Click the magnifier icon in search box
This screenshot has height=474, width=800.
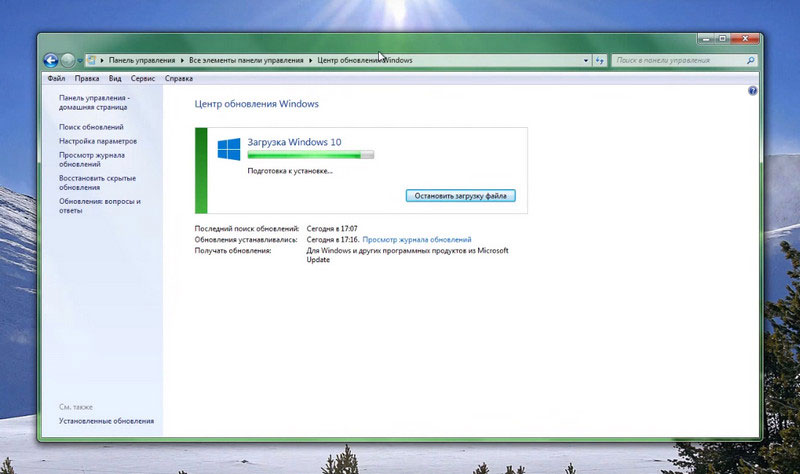(751, 60)
